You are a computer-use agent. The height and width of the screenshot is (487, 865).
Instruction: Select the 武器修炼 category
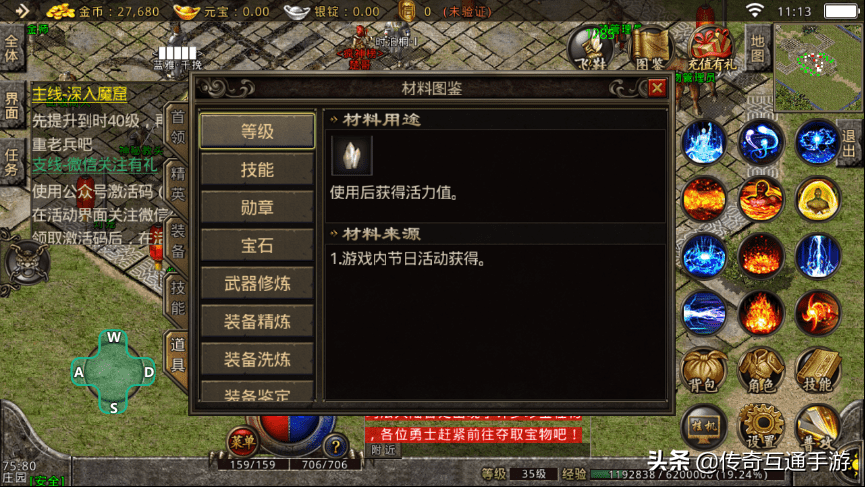(x=257, y=283)
